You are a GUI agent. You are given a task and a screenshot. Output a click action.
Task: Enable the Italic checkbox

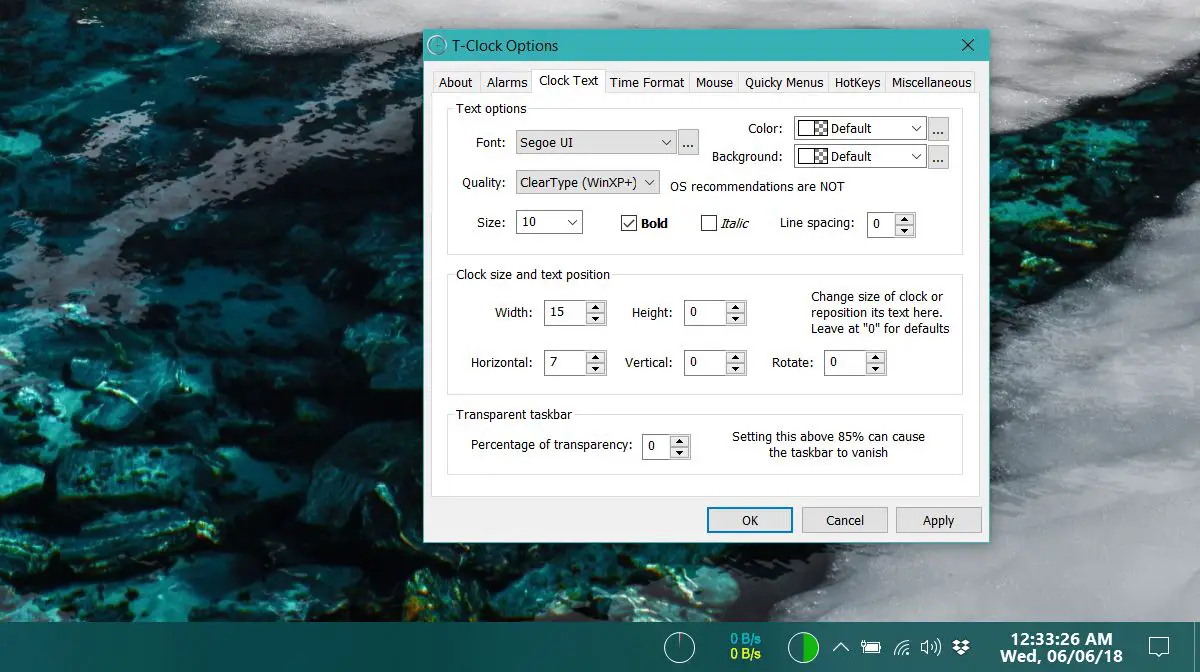pos(709,223)
